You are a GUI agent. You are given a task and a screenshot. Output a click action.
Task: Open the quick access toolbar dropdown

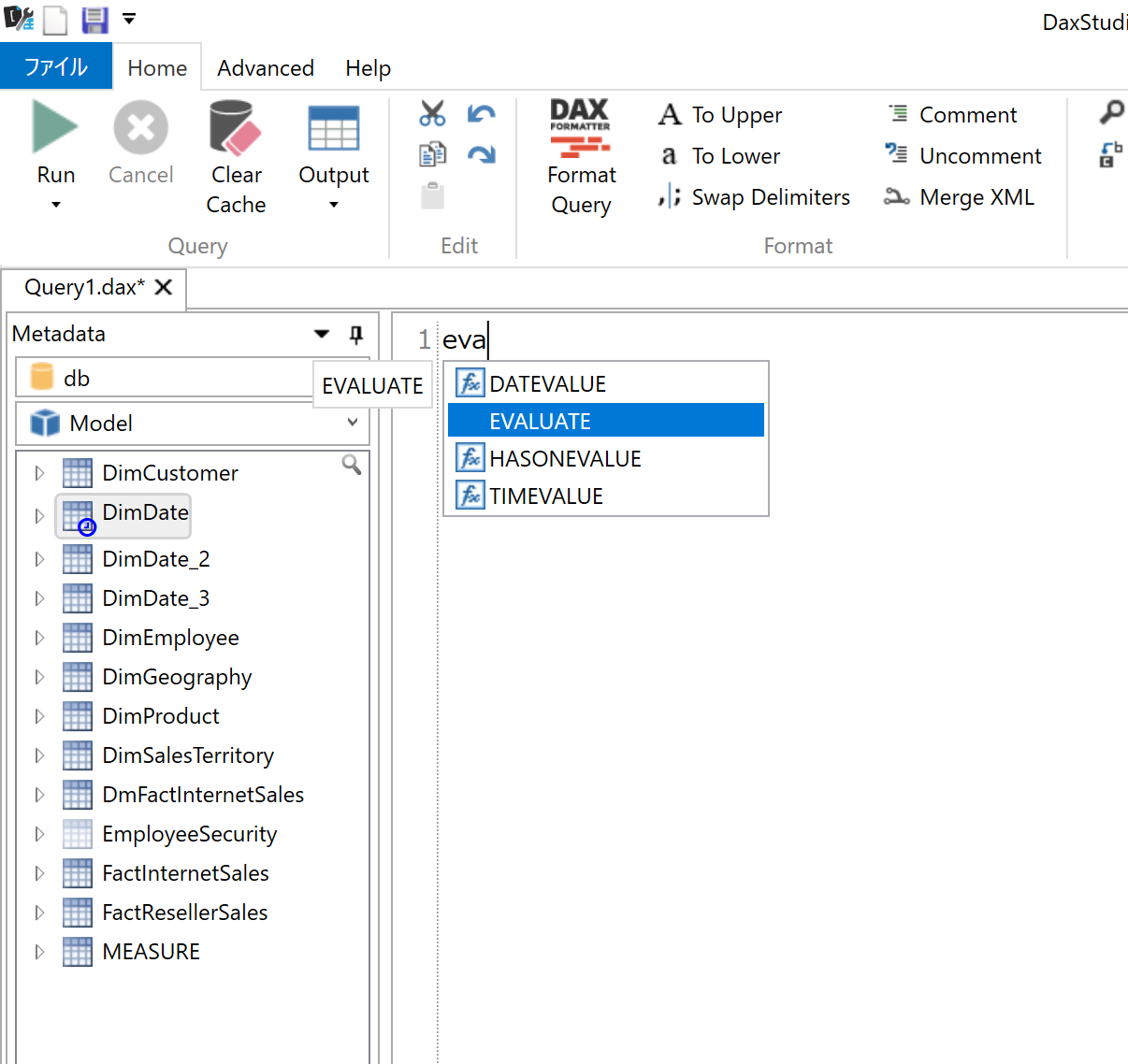click(129, 19)
